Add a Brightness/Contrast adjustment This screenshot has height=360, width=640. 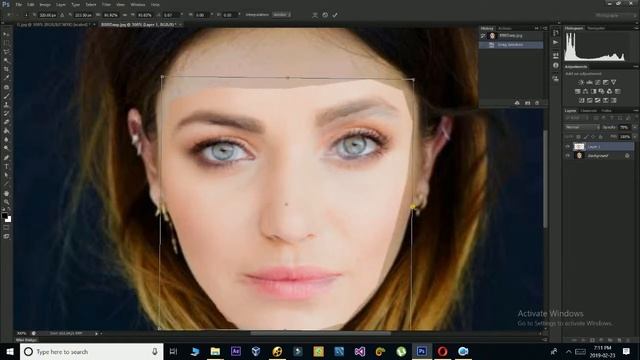click(581, 82)
